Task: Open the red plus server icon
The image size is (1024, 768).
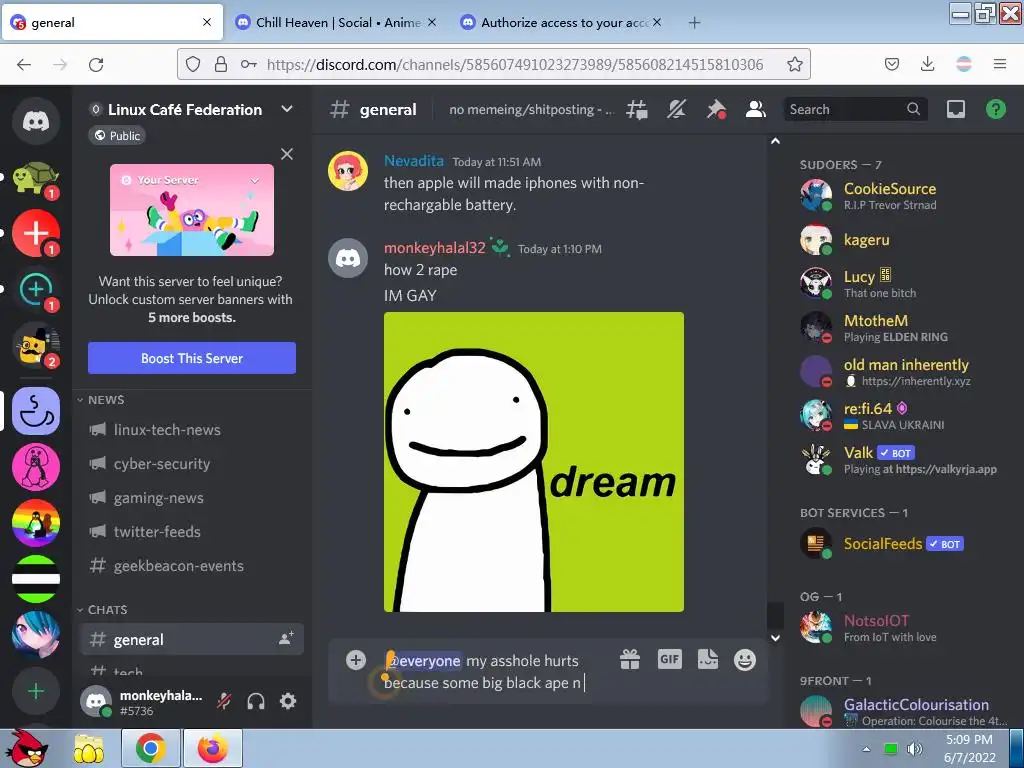Action: (36, 233)
